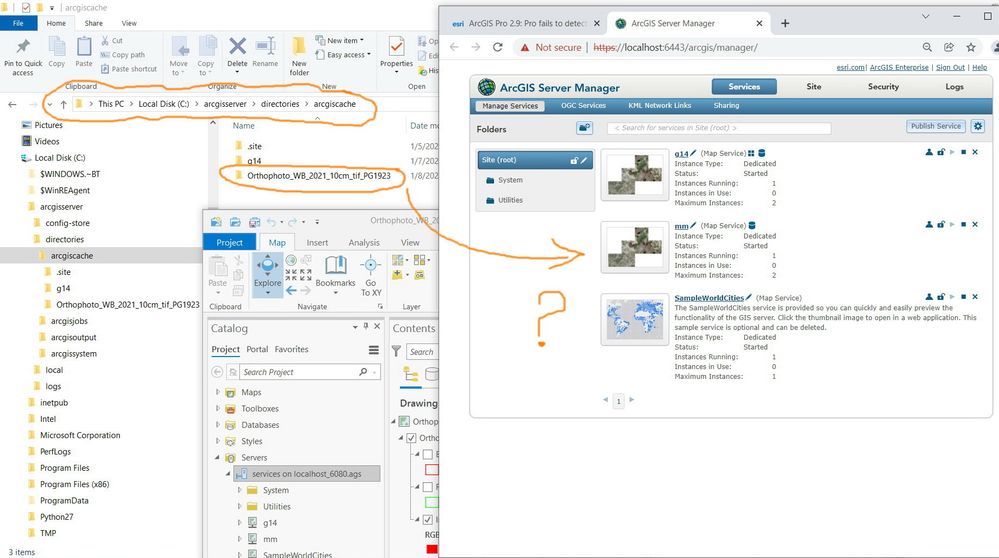Image resolution: width=999 pixels, height=558 pixels.
Task: Click Cut in File Explorer clipboard group
Action: 111,41
